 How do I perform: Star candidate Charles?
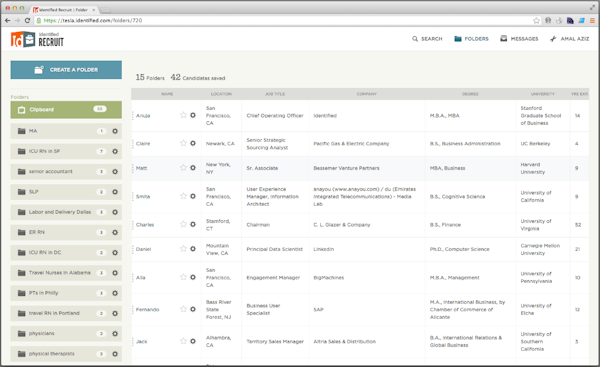point(183,224)
